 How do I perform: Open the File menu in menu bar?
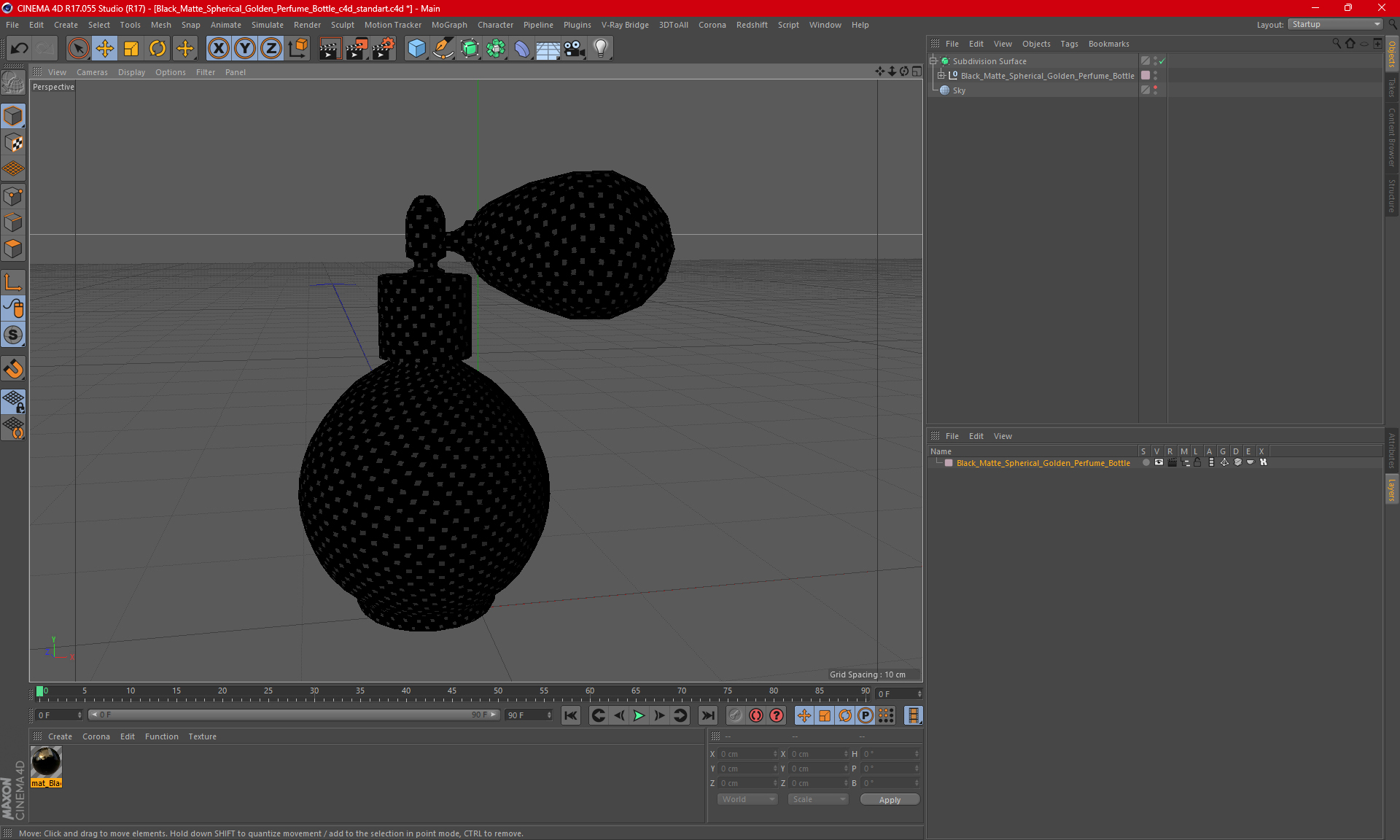click(12, 25)
